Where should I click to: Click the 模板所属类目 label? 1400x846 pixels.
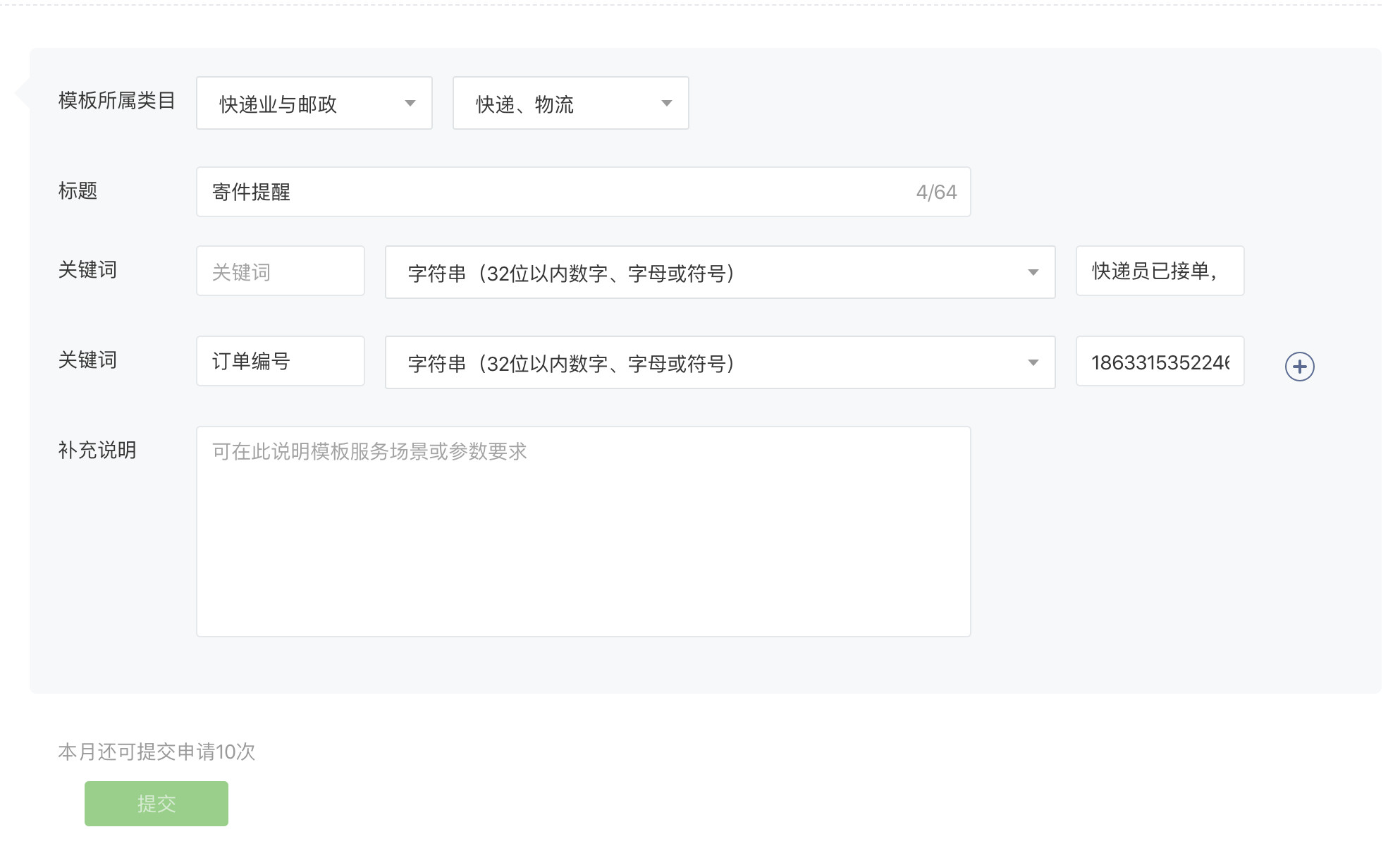pyautogui.click(x=116, y=101)
